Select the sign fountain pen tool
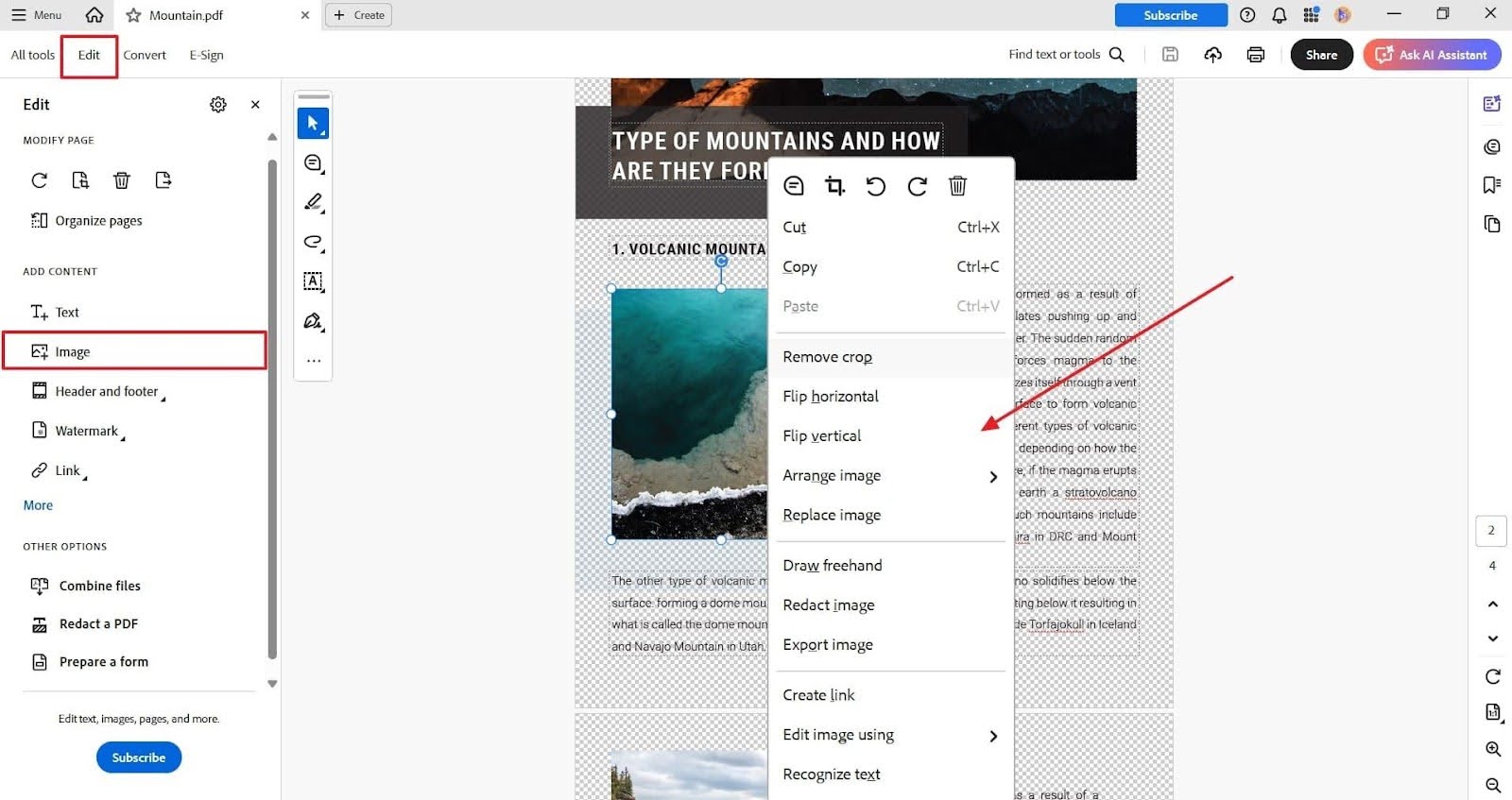This screenshot has width=1512, height=800. click(x=314, y=321)
